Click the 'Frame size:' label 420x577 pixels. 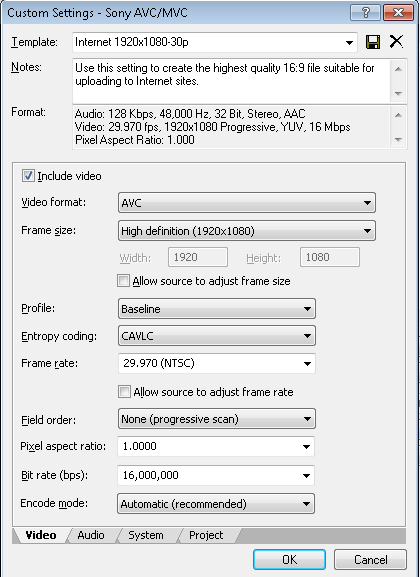[x=49, y=231]
